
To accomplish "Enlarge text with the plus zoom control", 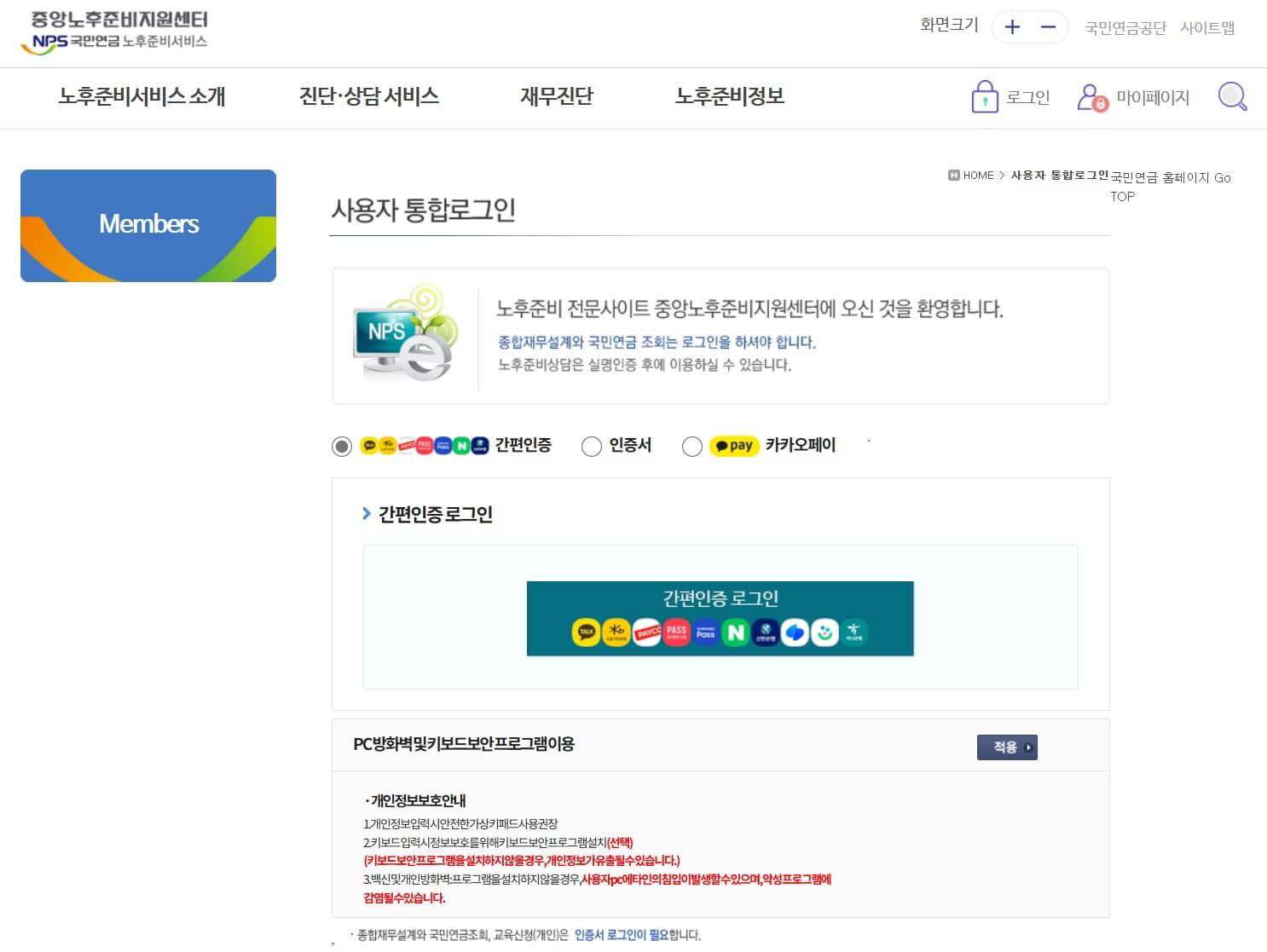I will point(1011,26).
